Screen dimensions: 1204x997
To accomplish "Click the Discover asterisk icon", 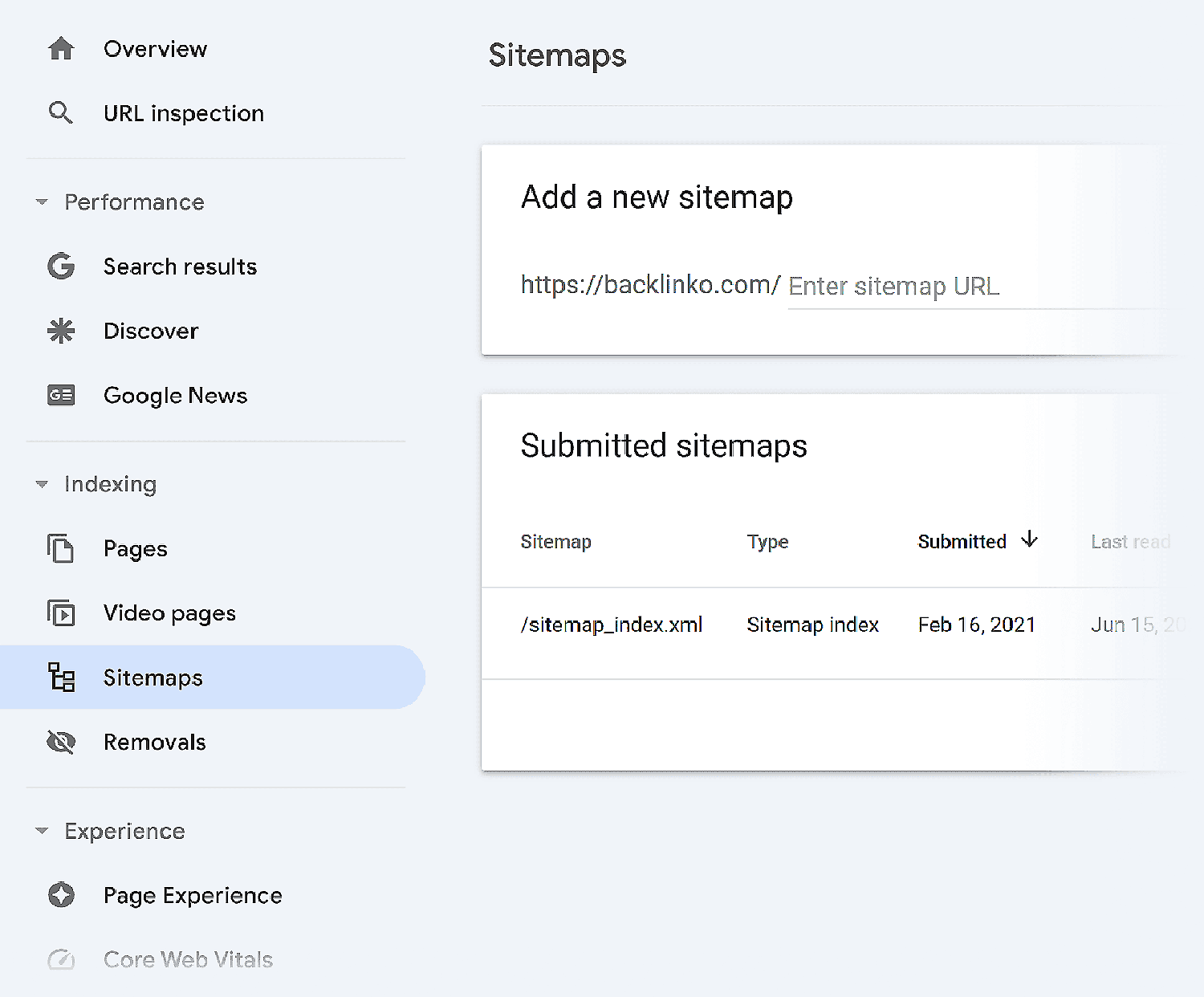I will point(61,331).
